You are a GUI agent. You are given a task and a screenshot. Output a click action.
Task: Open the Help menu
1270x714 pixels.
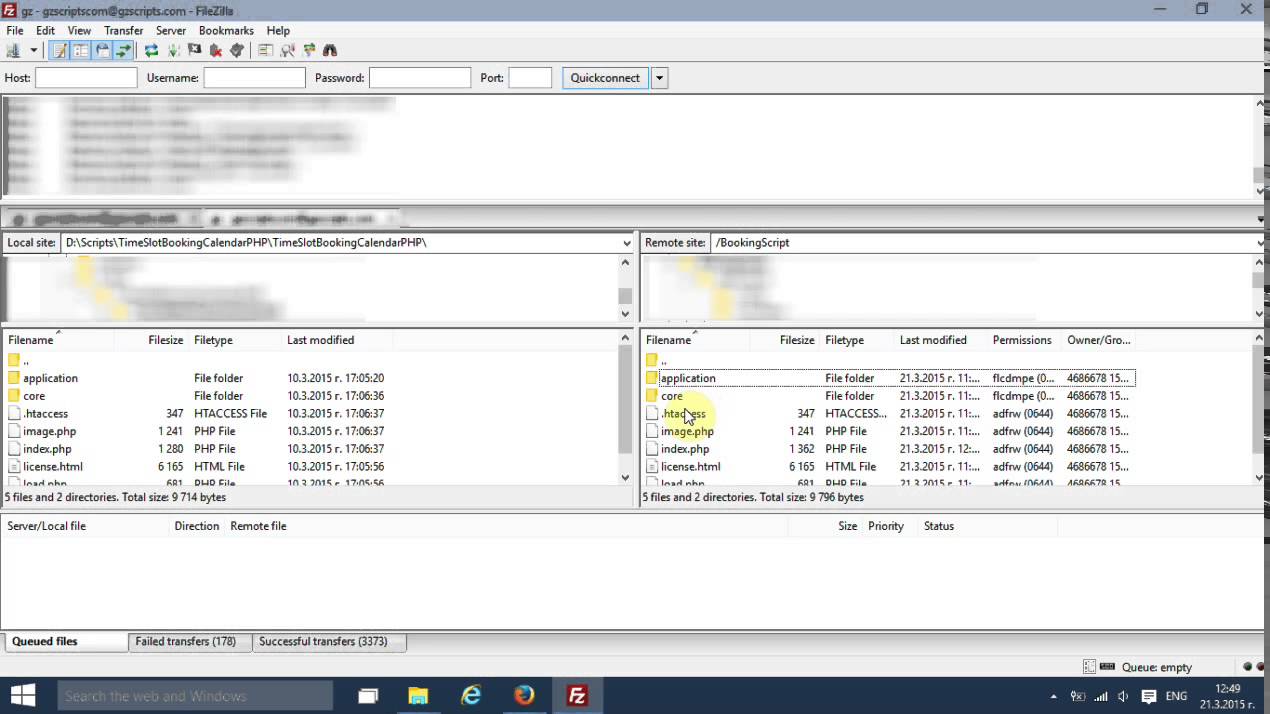[278, 31]
